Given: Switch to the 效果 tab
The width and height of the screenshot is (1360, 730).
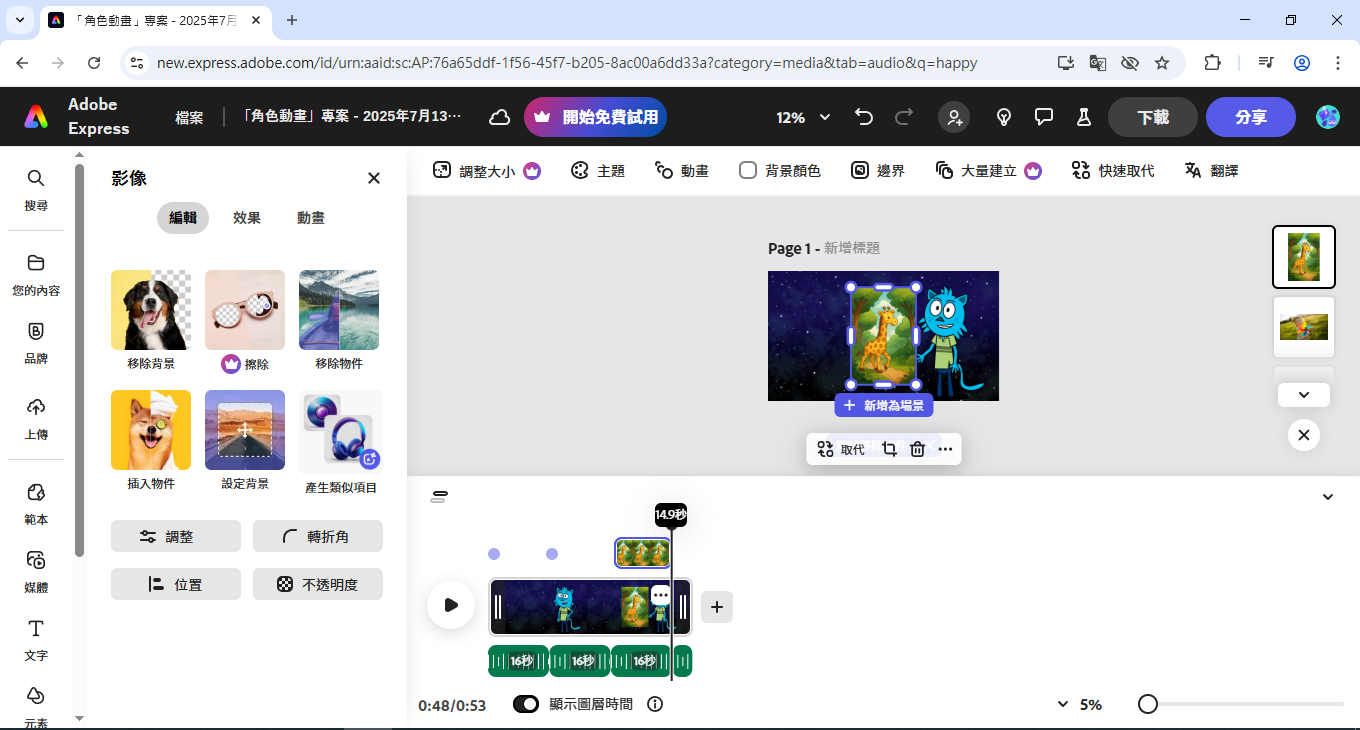Looking at the screenshot, I should point(247,218).
